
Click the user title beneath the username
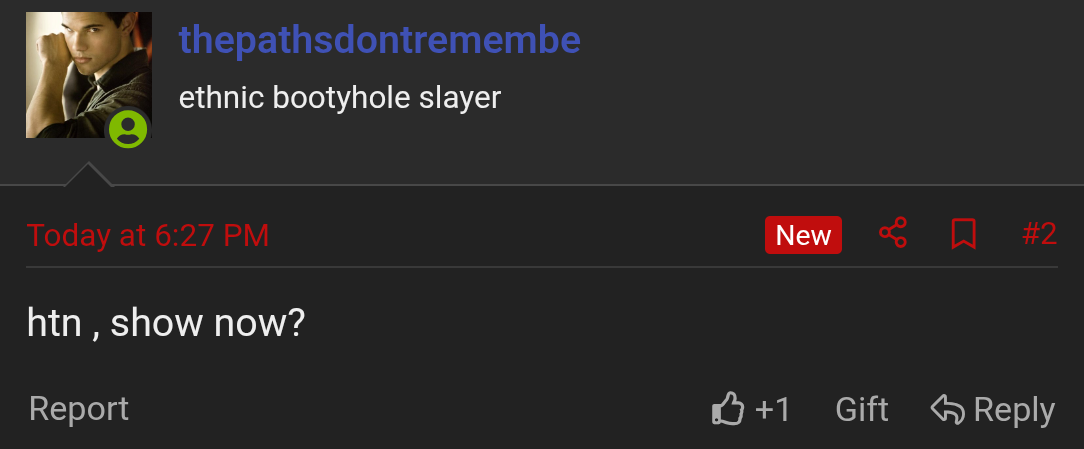point(339,98)
